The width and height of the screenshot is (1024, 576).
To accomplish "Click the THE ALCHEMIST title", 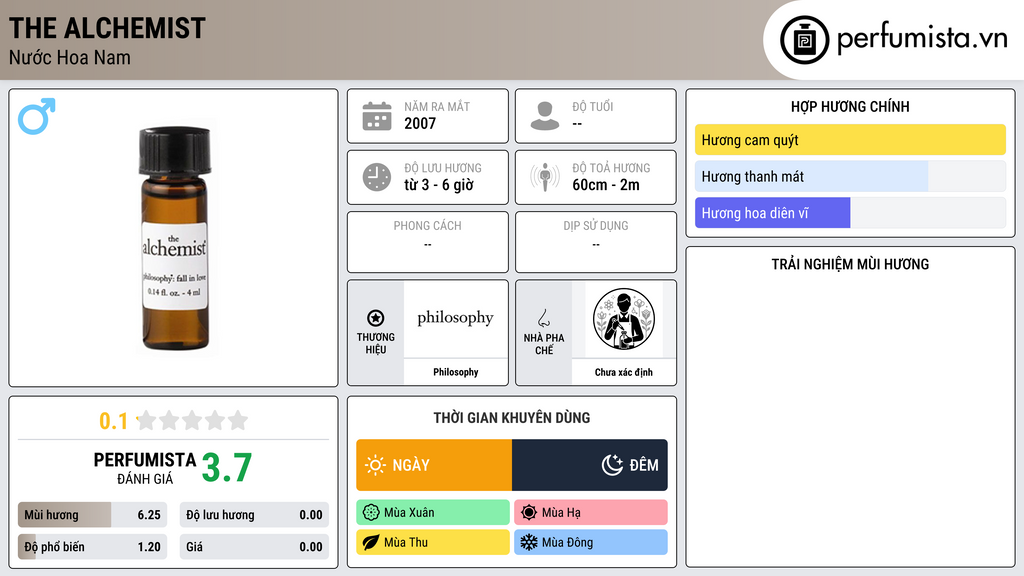I will (107, 29).
